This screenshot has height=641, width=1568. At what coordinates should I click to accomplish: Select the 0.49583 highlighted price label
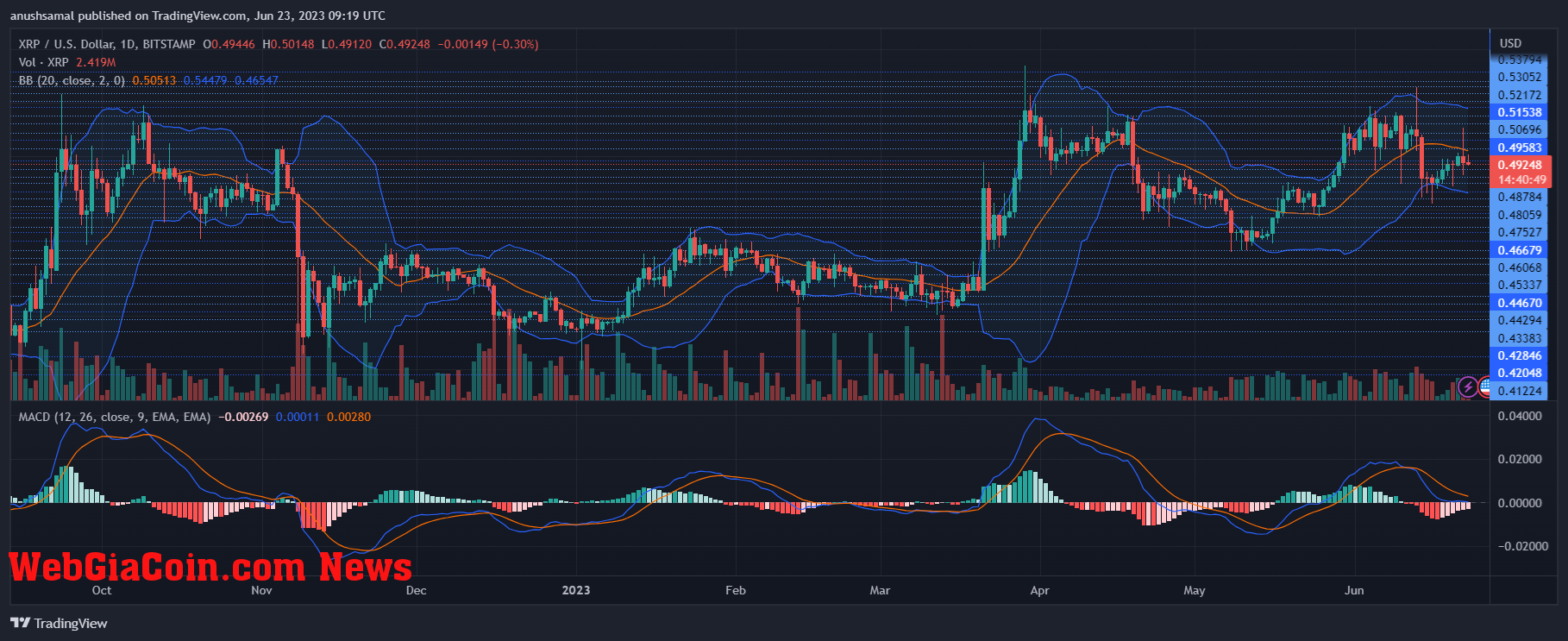pyautogui.click(x=1520, y=148)
